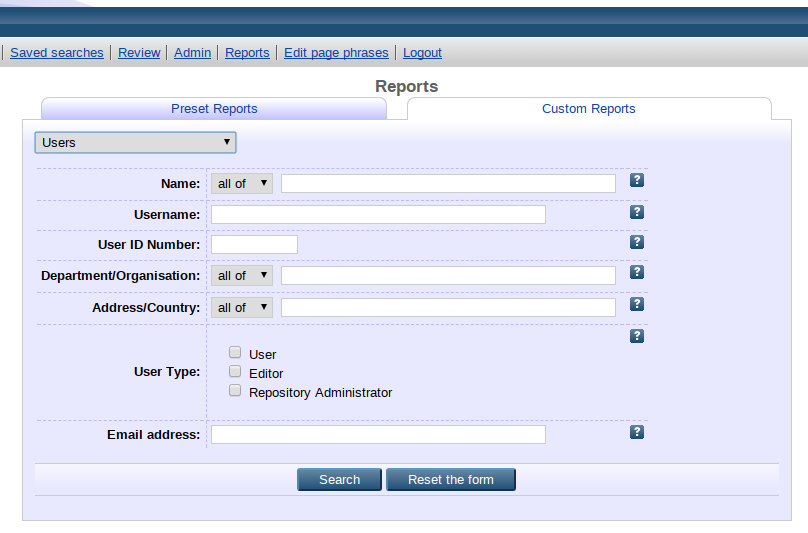Open help icon for Username row
The image size is (808, 533).
coord(637,212)
